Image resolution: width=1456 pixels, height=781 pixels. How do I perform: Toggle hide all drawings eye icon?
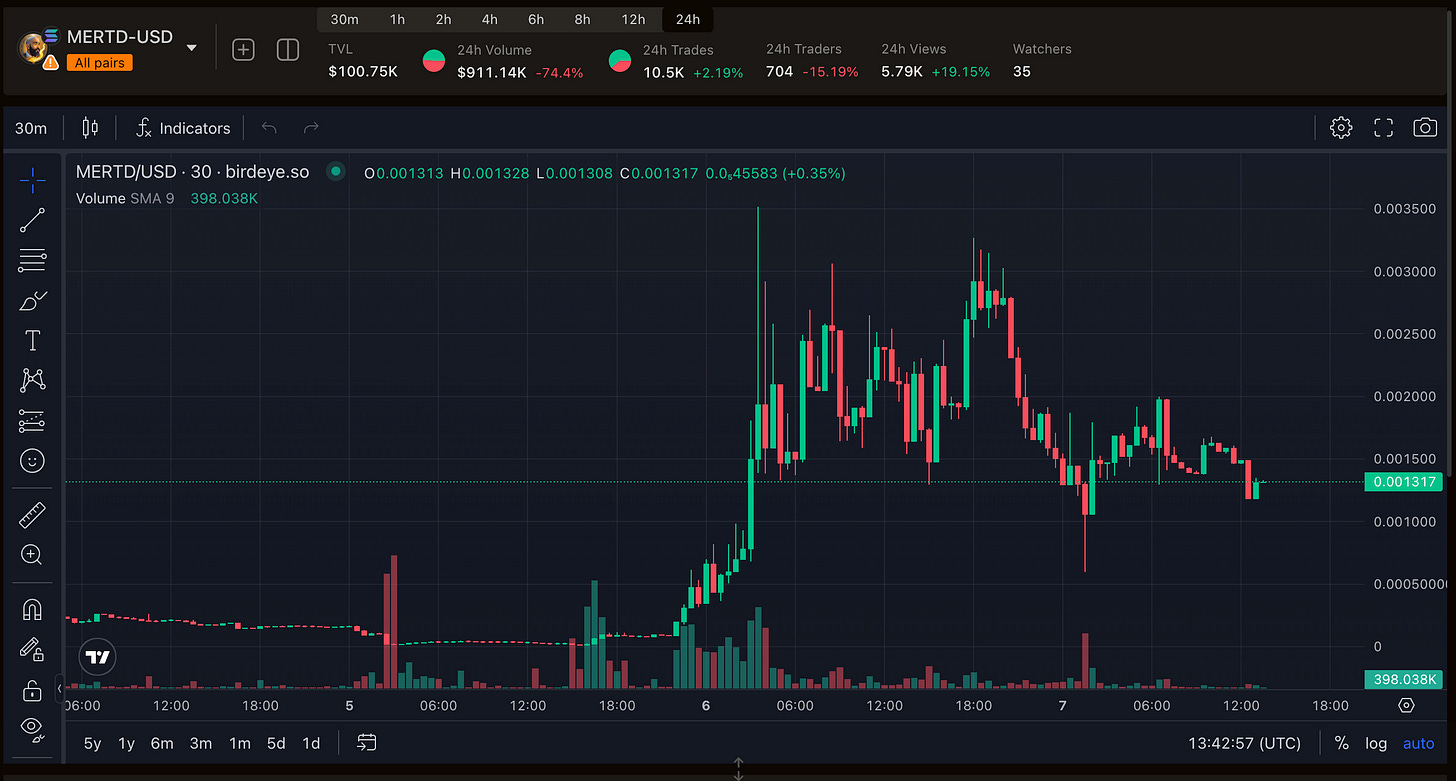tap(32, 729)
